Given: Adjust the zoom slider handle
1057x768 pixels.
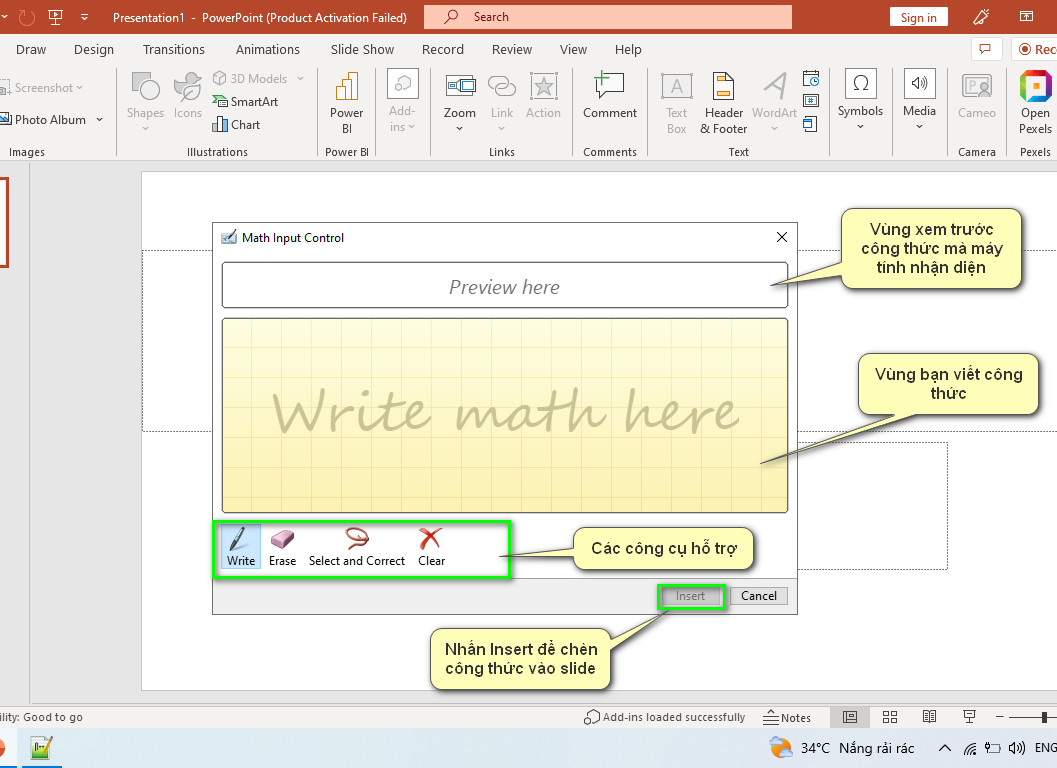Looking at the screenshot, I should (x=1044, y=717).
